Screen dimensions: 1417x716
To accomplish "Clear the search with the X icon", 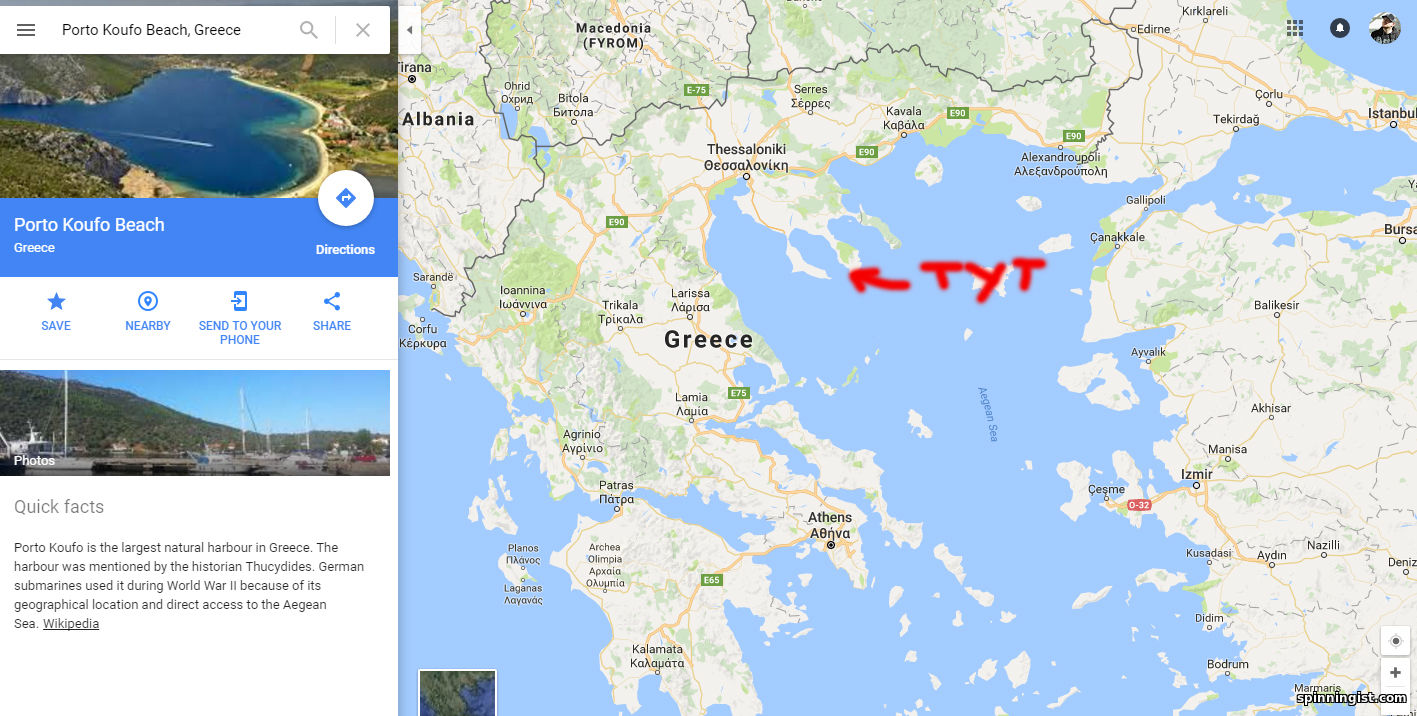I will pos(363,30).
